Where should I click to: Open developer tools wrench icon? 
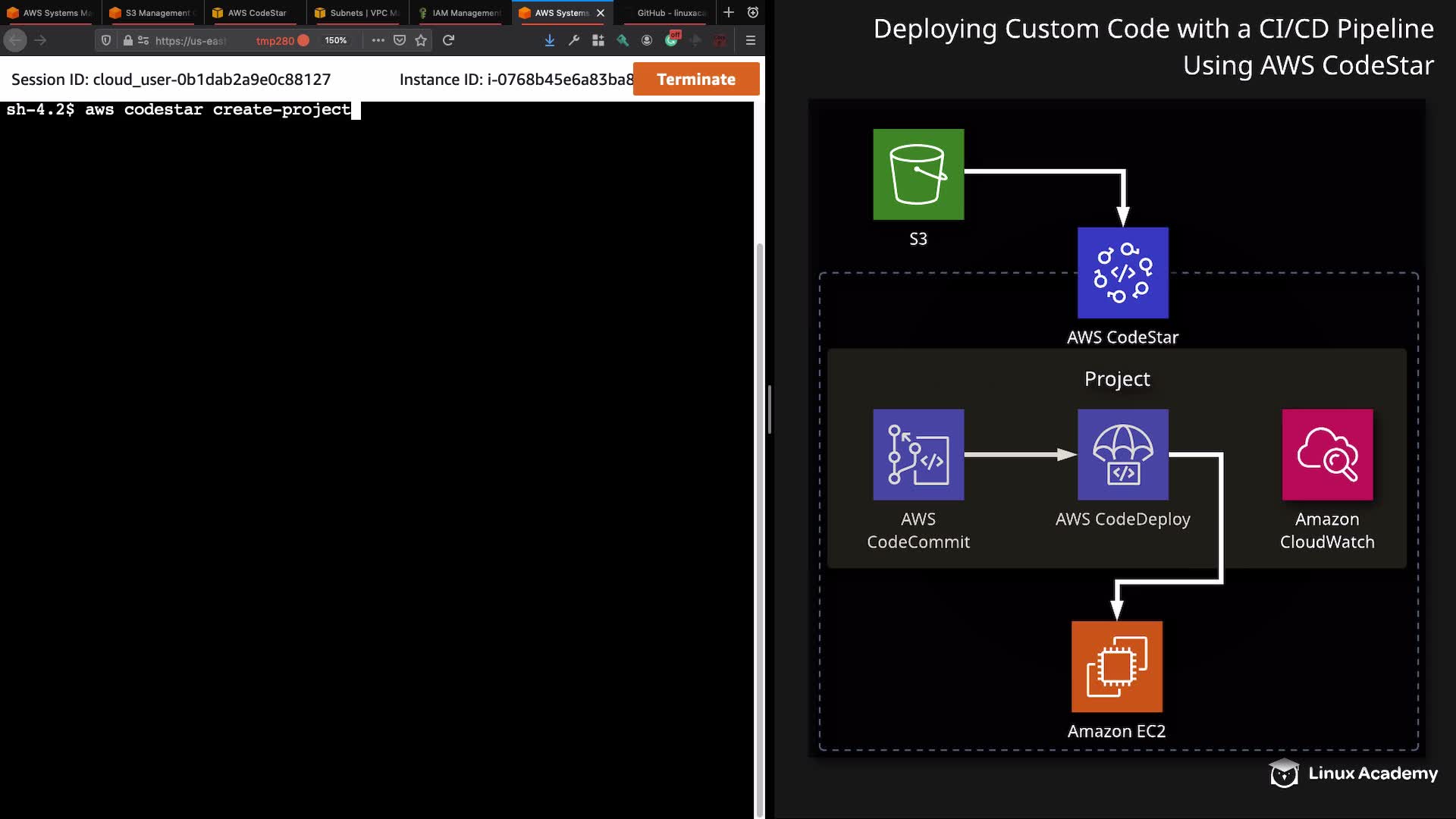point(574,40)
